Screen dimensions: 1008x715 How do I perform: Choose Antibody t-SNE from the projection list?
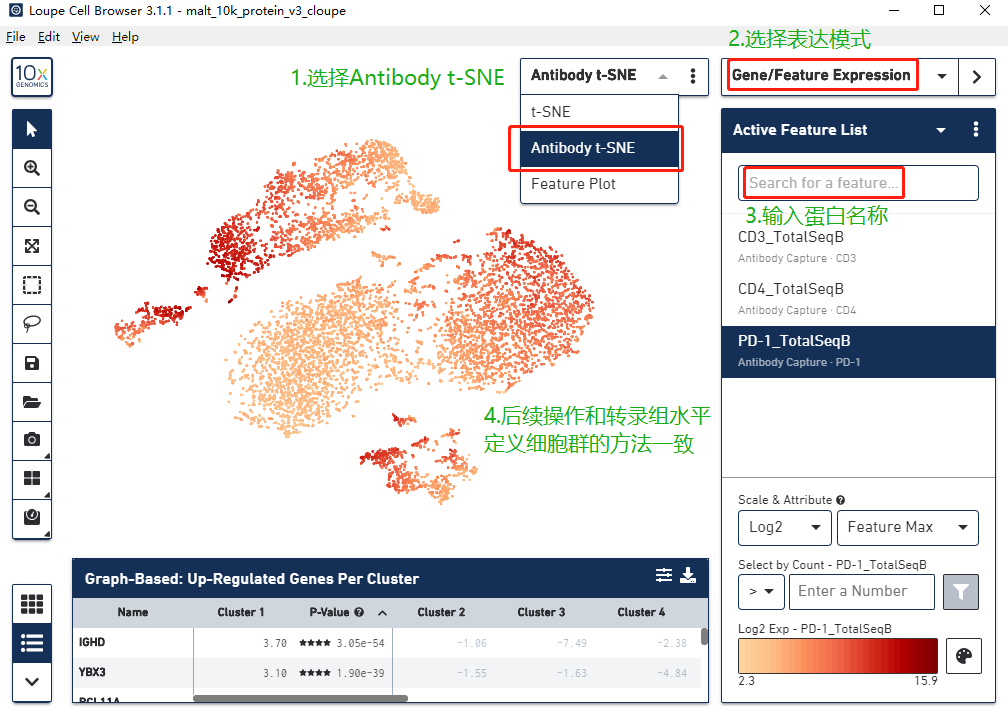tap(599, 148)
